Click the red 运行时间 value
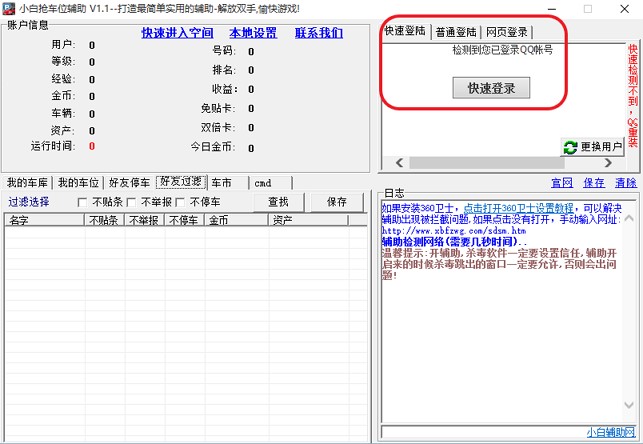Image resolution: width=643 pixels, height=444 pixels. [x=92, y=146]
